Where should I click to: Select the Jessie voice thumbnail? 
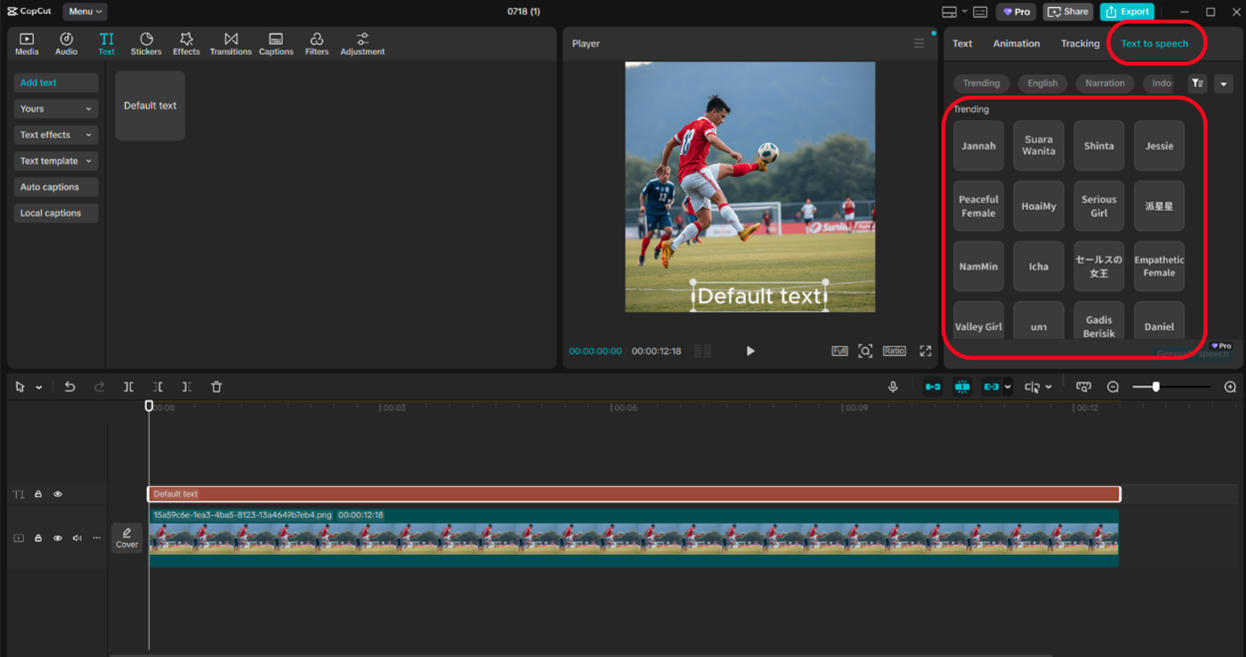tap(1159, 146)
